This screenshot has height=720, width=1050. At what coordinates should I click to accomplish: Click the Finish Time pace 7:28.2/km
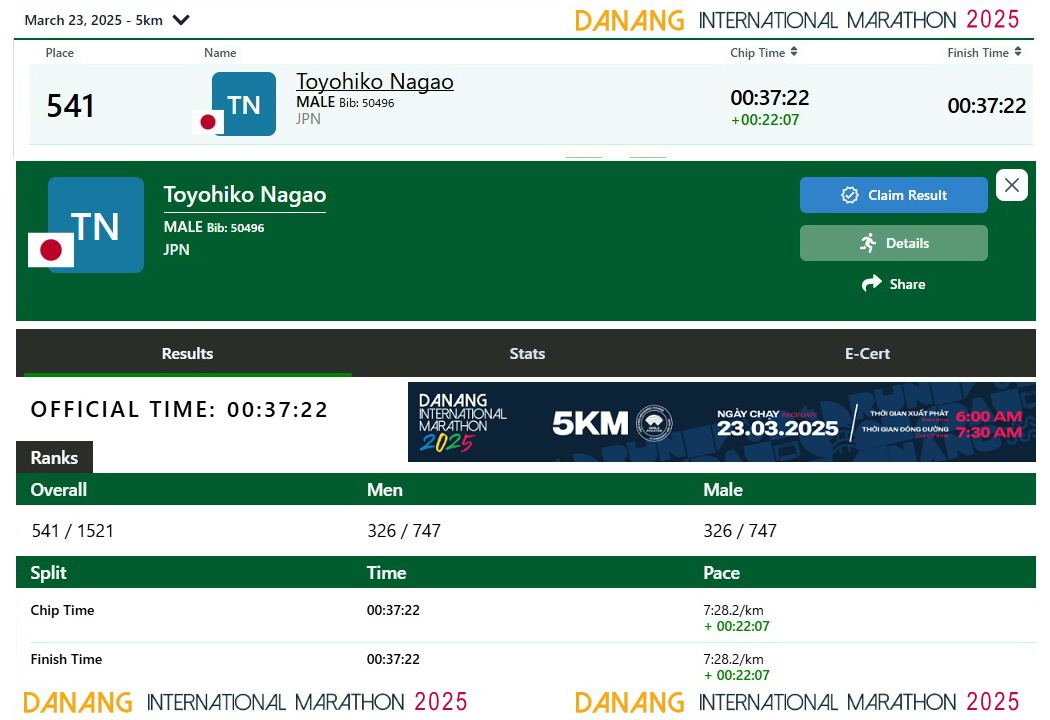point(733,659)
